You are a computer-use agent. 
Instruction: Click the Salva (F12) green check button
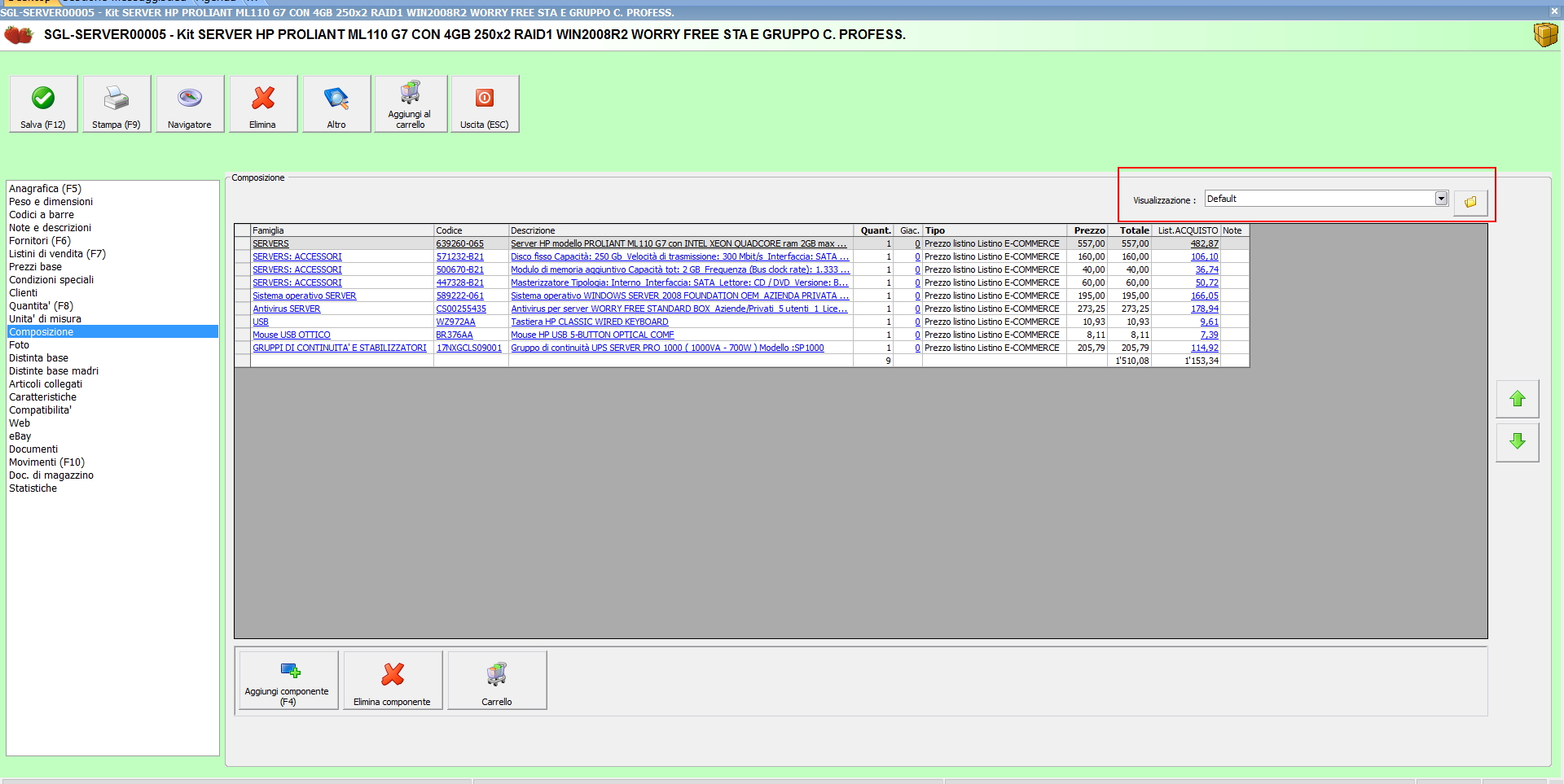(x=43, y=103)
